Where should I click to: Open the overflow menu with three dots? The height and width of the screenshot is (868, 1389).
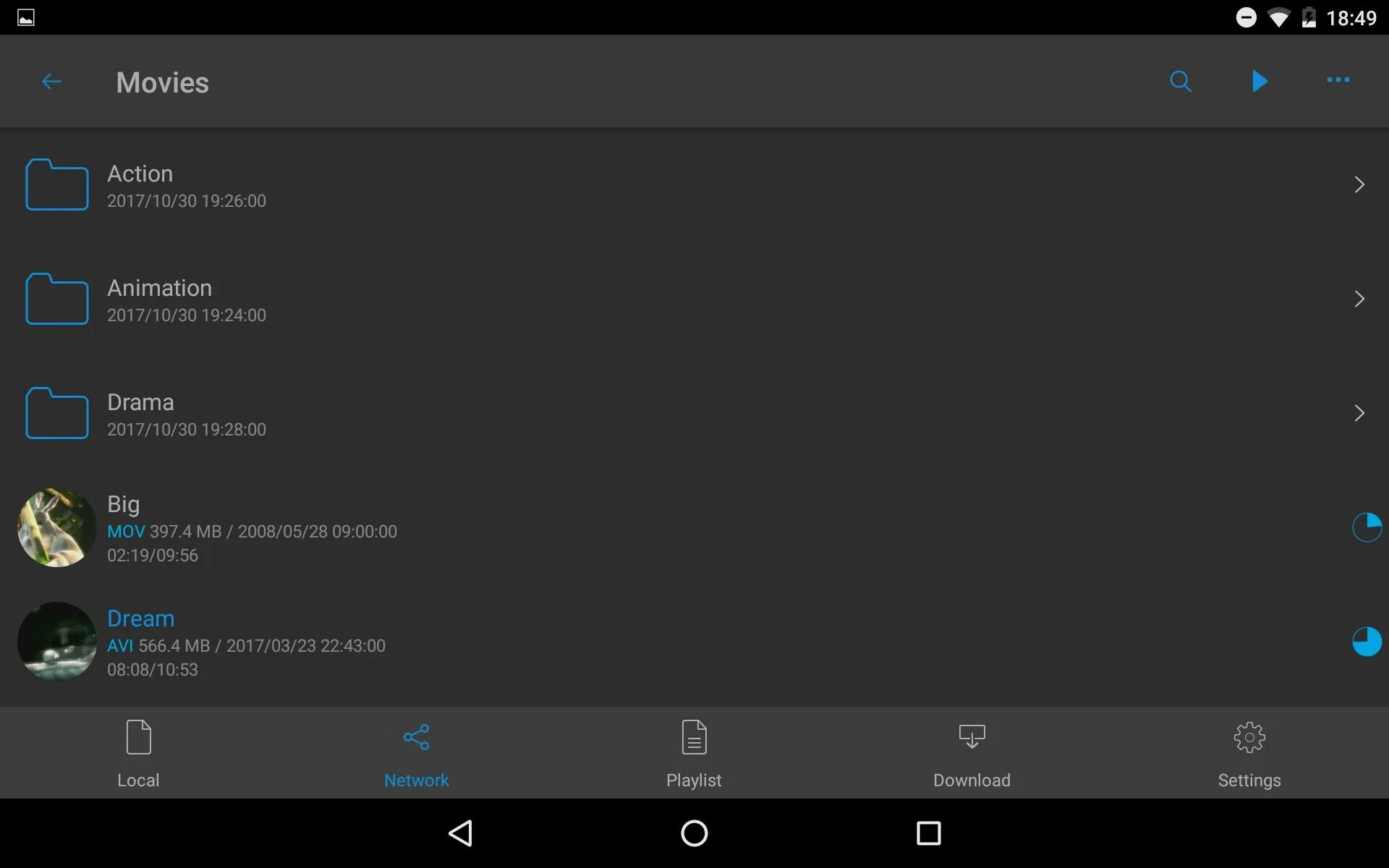point(1338,80)
